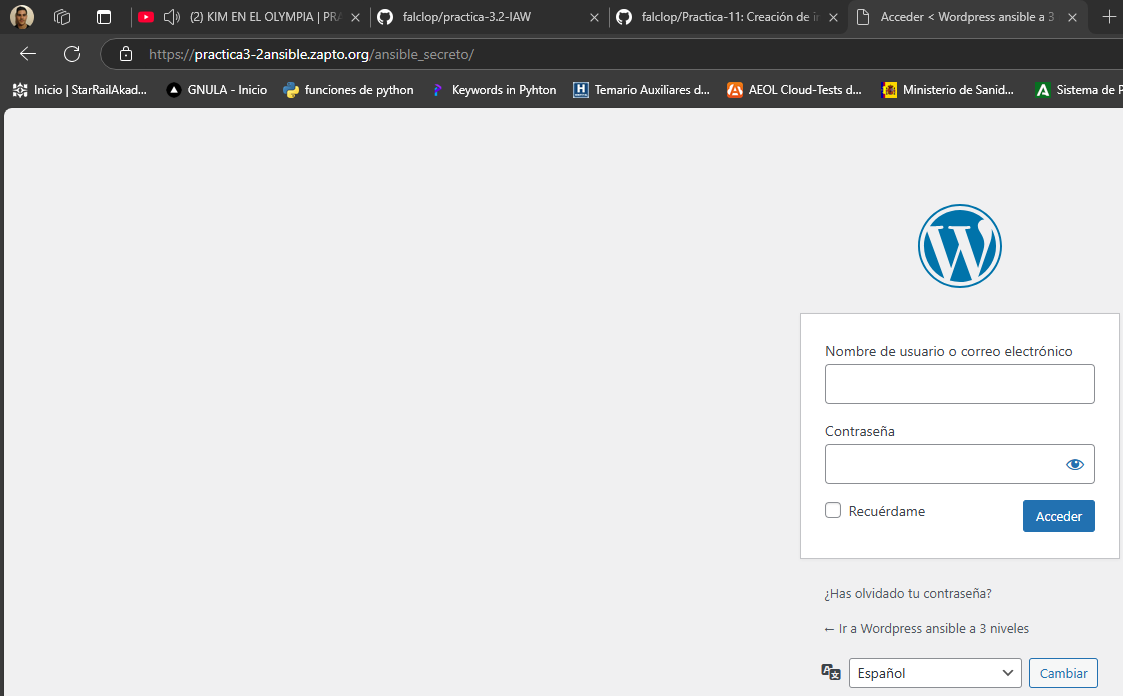Open the Español language dropdown
This screenshot has height=696, width=1123.
(934, 673)
